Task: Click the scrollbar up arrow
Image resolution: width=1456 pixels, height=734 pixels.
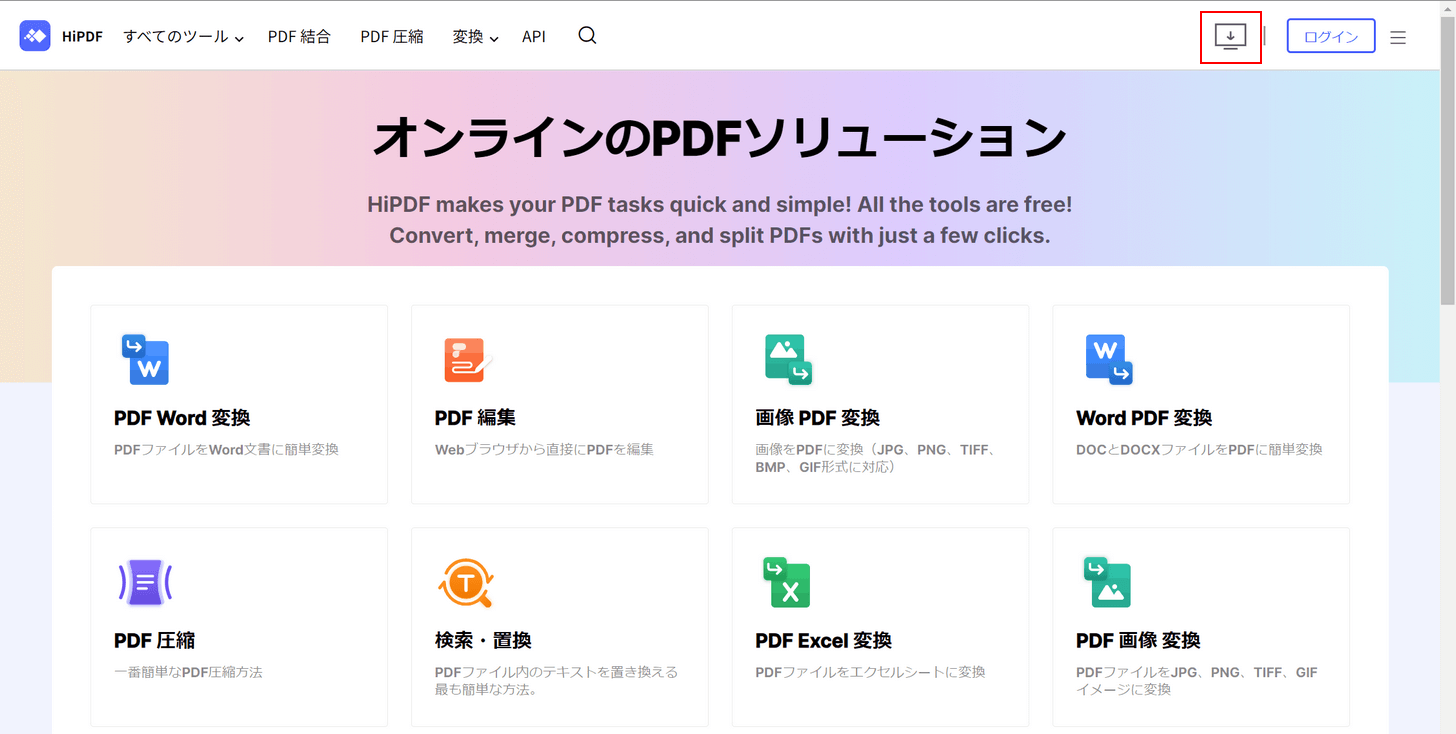Action: (x=1448, y=7)
